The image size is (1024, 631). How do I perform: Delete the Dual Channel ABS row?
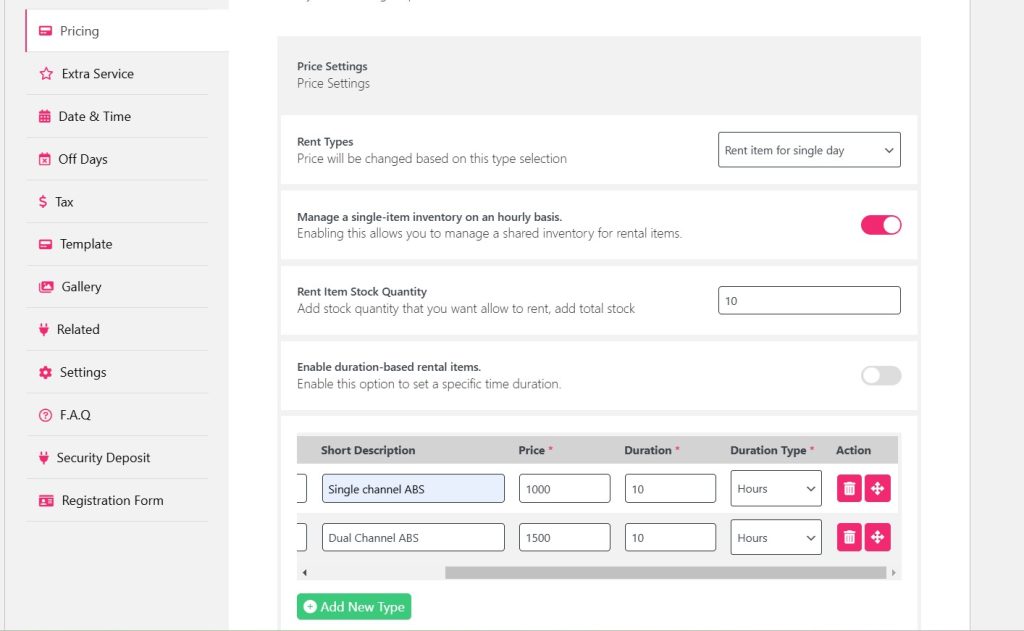tap(849, 537)
